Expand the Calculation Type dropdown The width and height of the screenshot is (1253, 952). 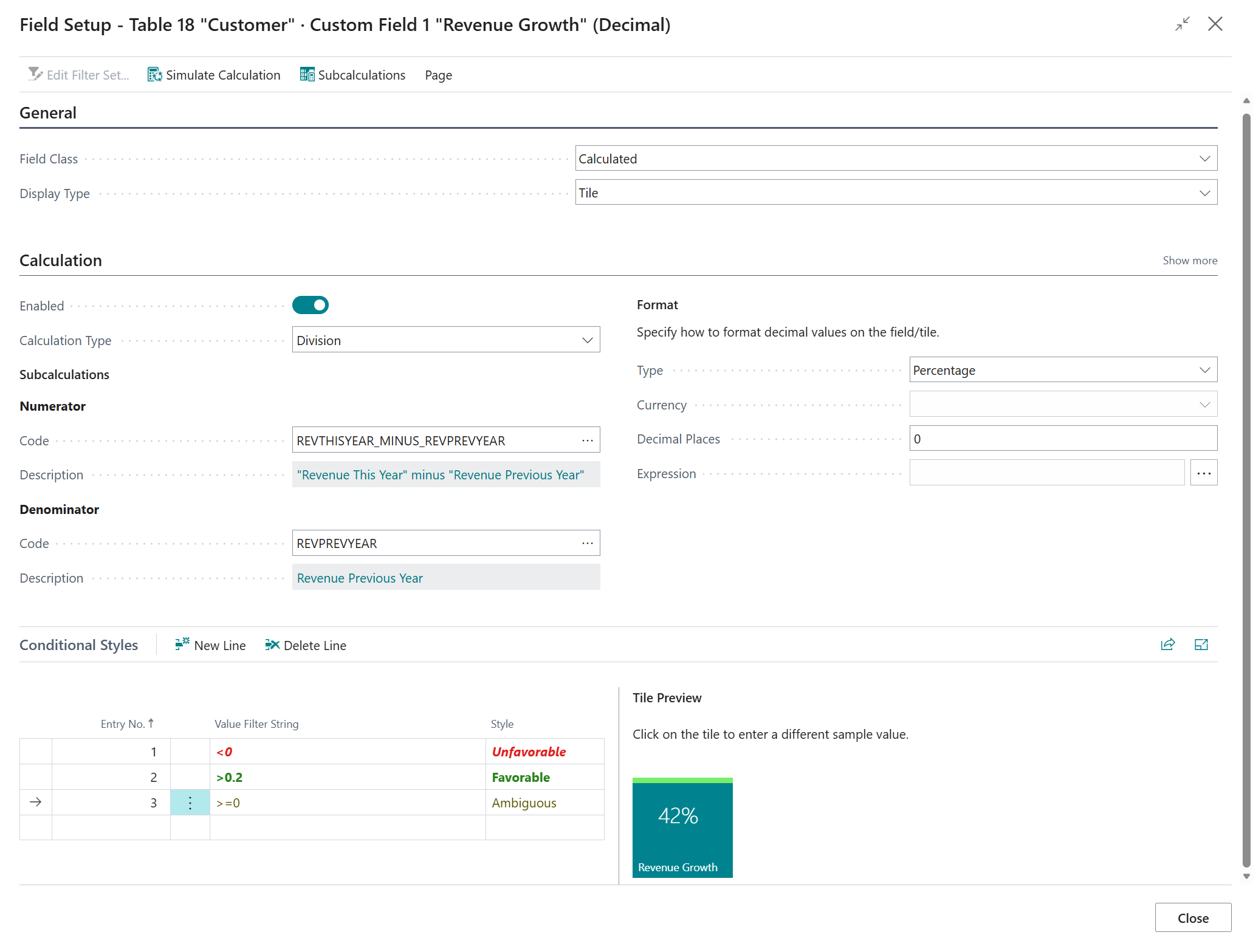tap(445, 340)
